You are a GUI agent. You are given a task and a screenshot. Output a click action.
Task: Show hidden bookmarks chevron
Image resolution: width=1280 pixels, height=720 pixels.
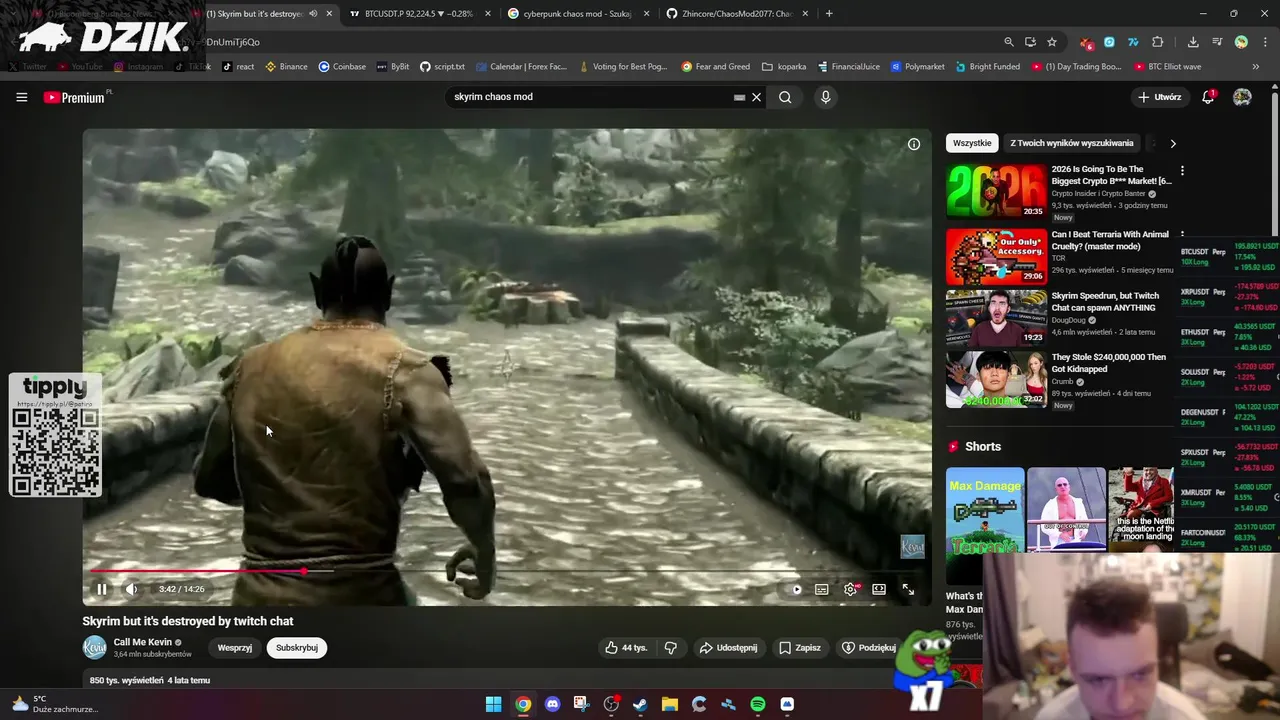pos(1256,67)
